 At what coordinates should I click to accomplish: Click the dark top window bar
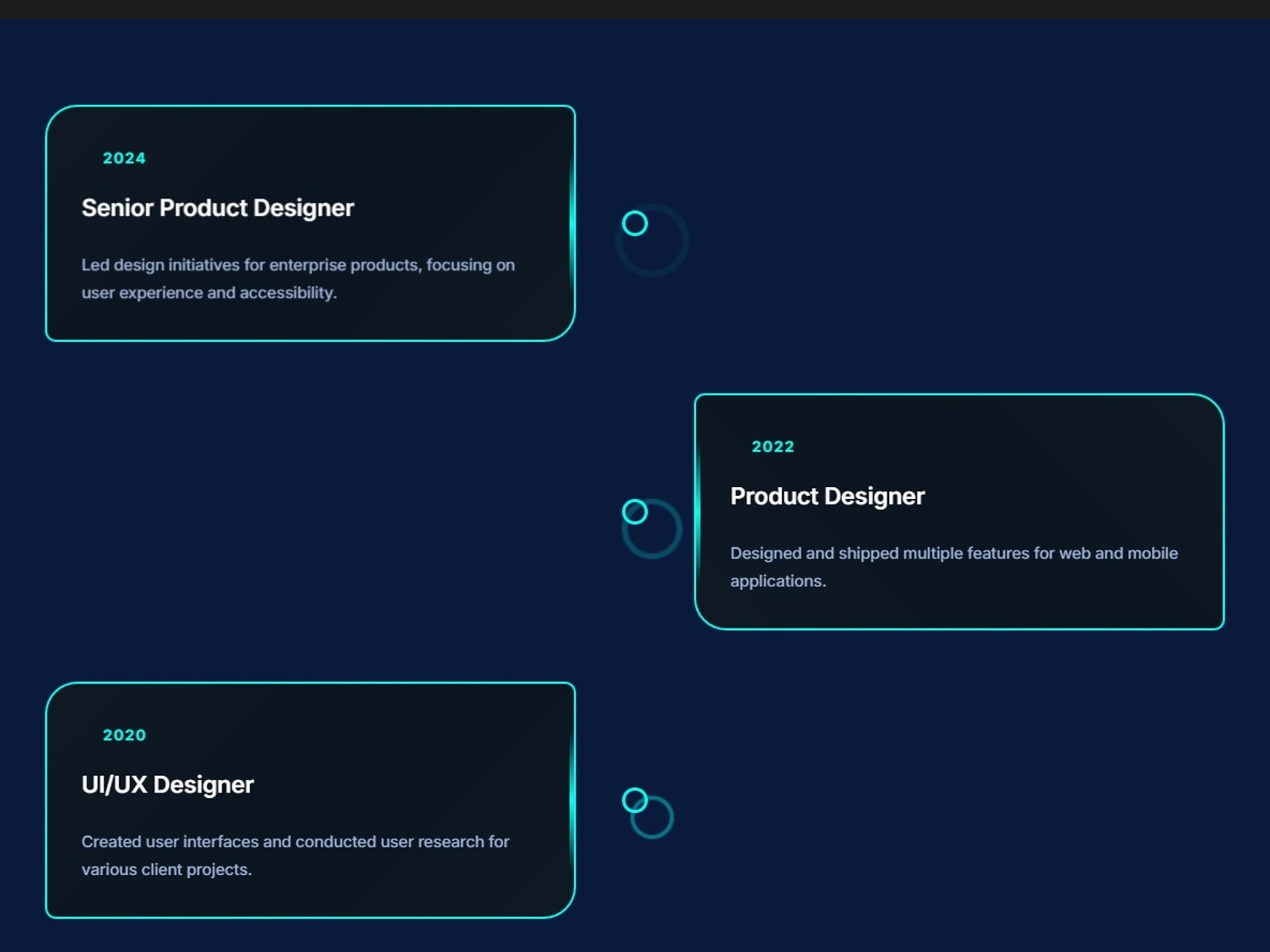[x=635, y=9]
